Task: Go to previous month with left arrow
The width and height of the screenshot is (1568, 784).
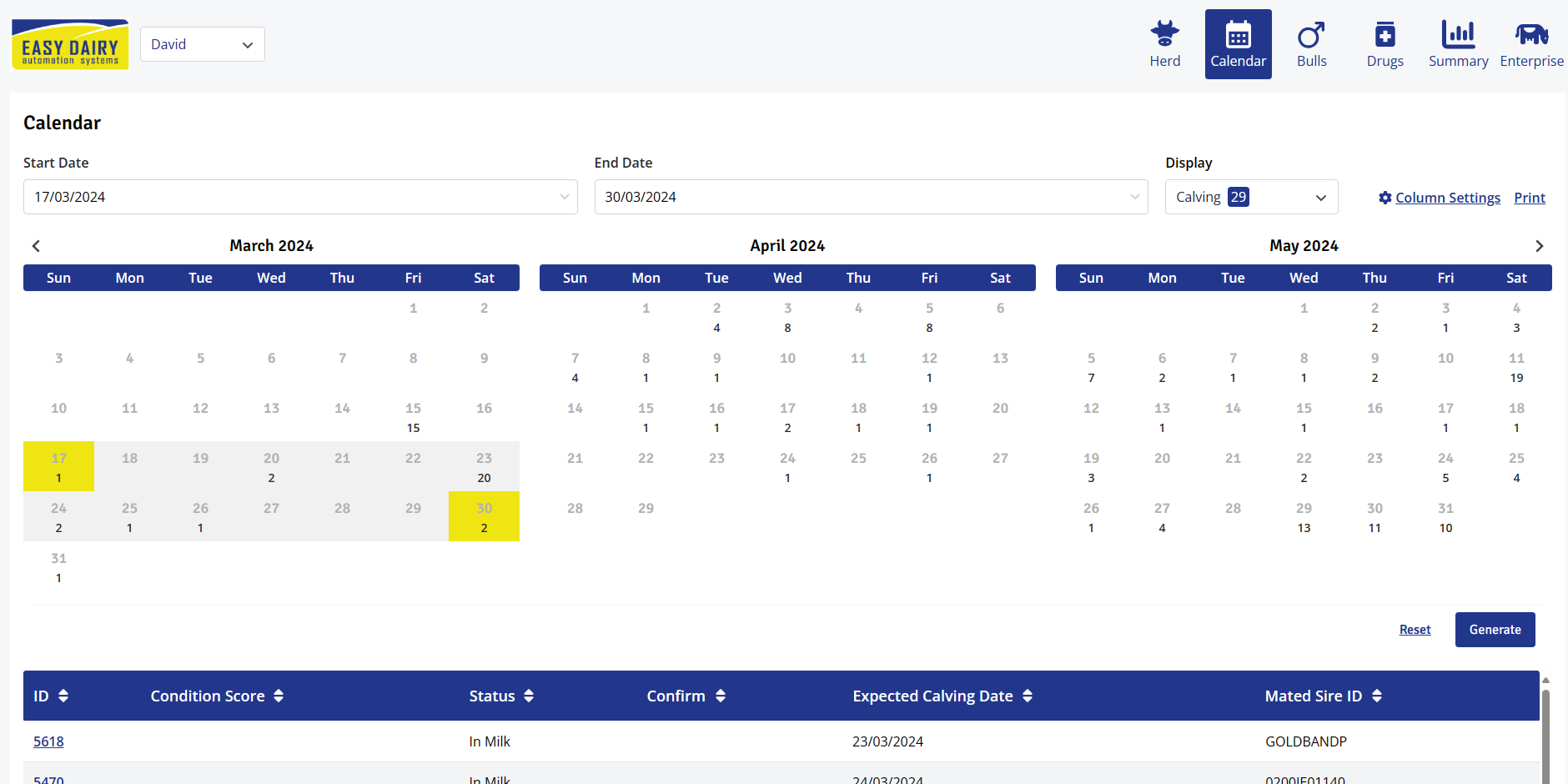Action: (x=36, y=246)
